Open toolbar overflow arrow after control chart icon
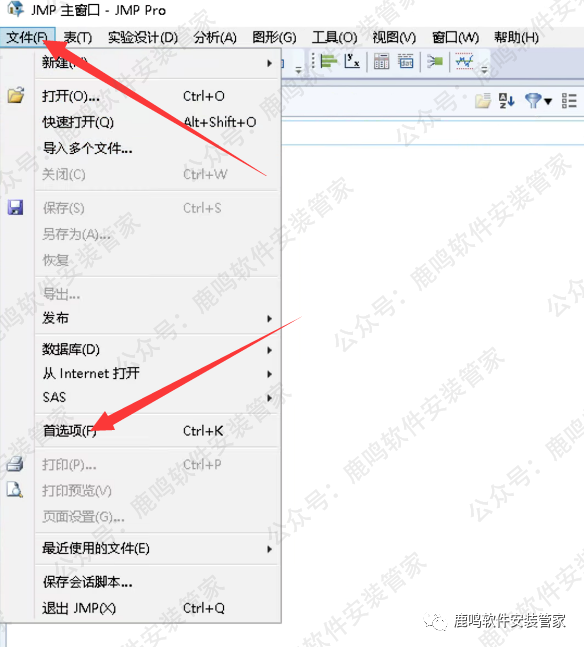The width and height of the screenshot is (584, 647). [x=485, y=70]
